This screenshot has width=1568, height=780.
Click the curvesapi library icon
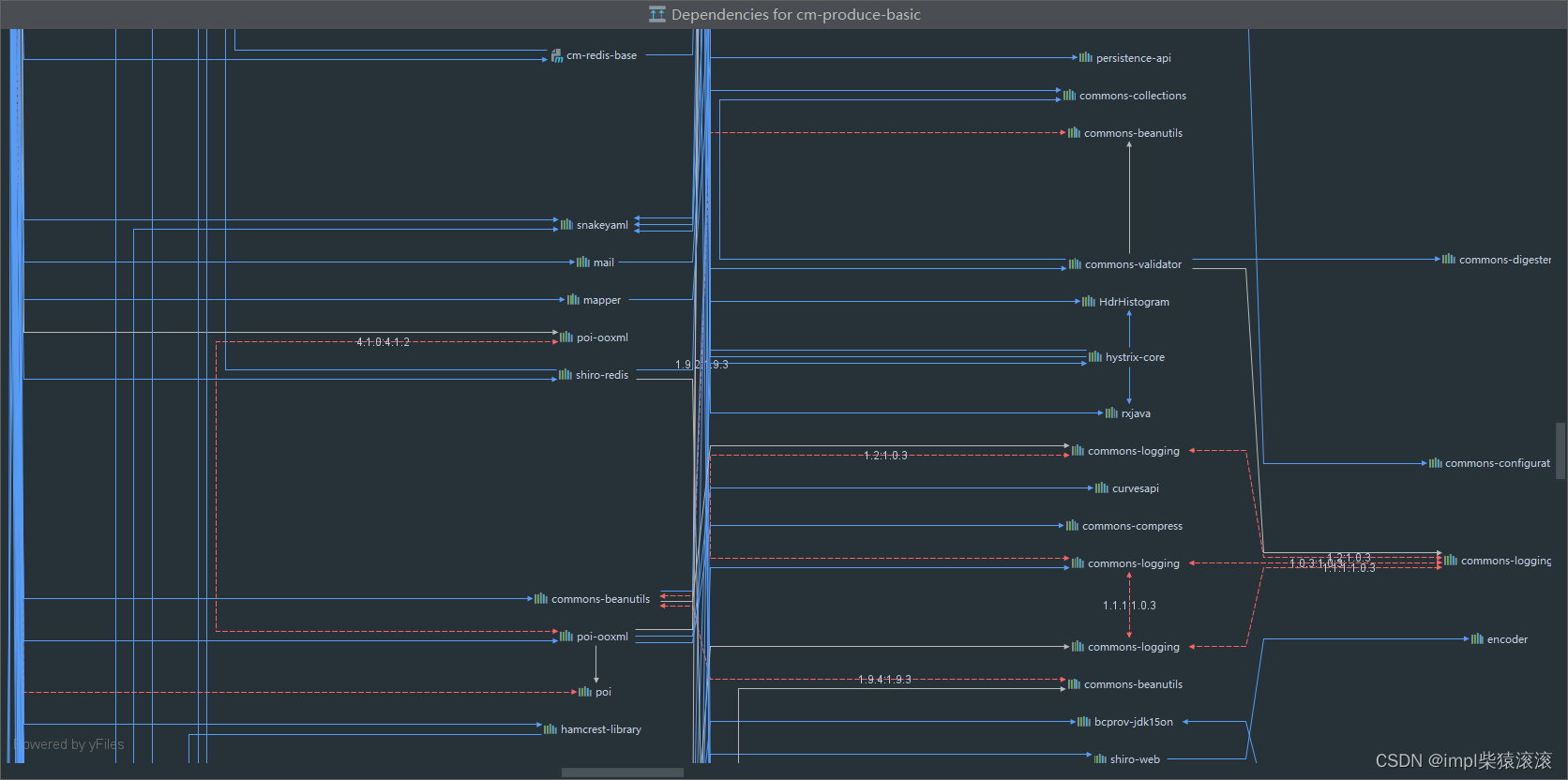click(1102, 488)
